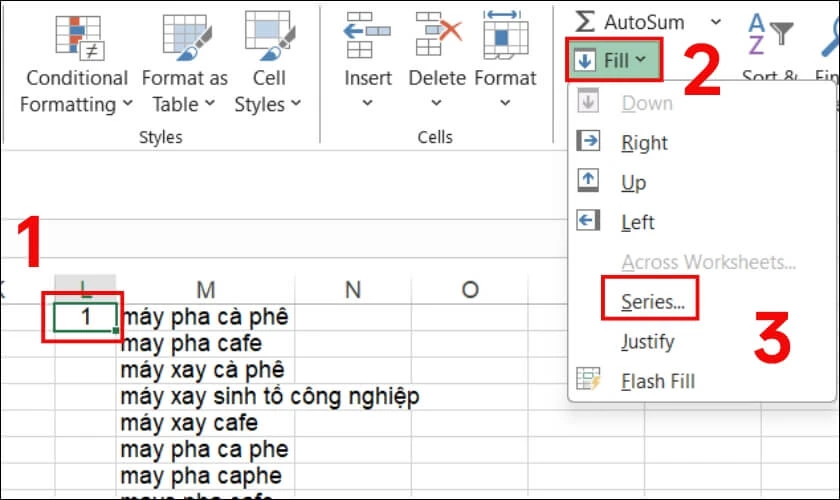Image resolution: width=840 pixels, height=500 pixels.
Task: Select column N header
Action: click(x=353, y=289)
